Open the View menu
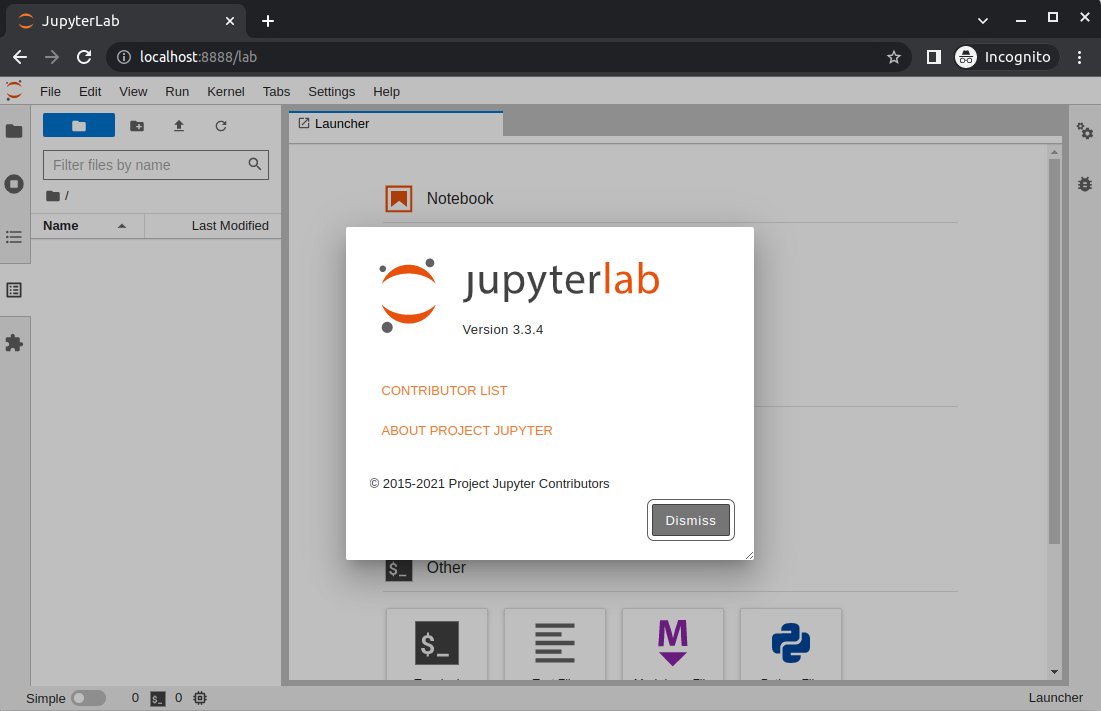1101x711 pixels. click(133, 92)
